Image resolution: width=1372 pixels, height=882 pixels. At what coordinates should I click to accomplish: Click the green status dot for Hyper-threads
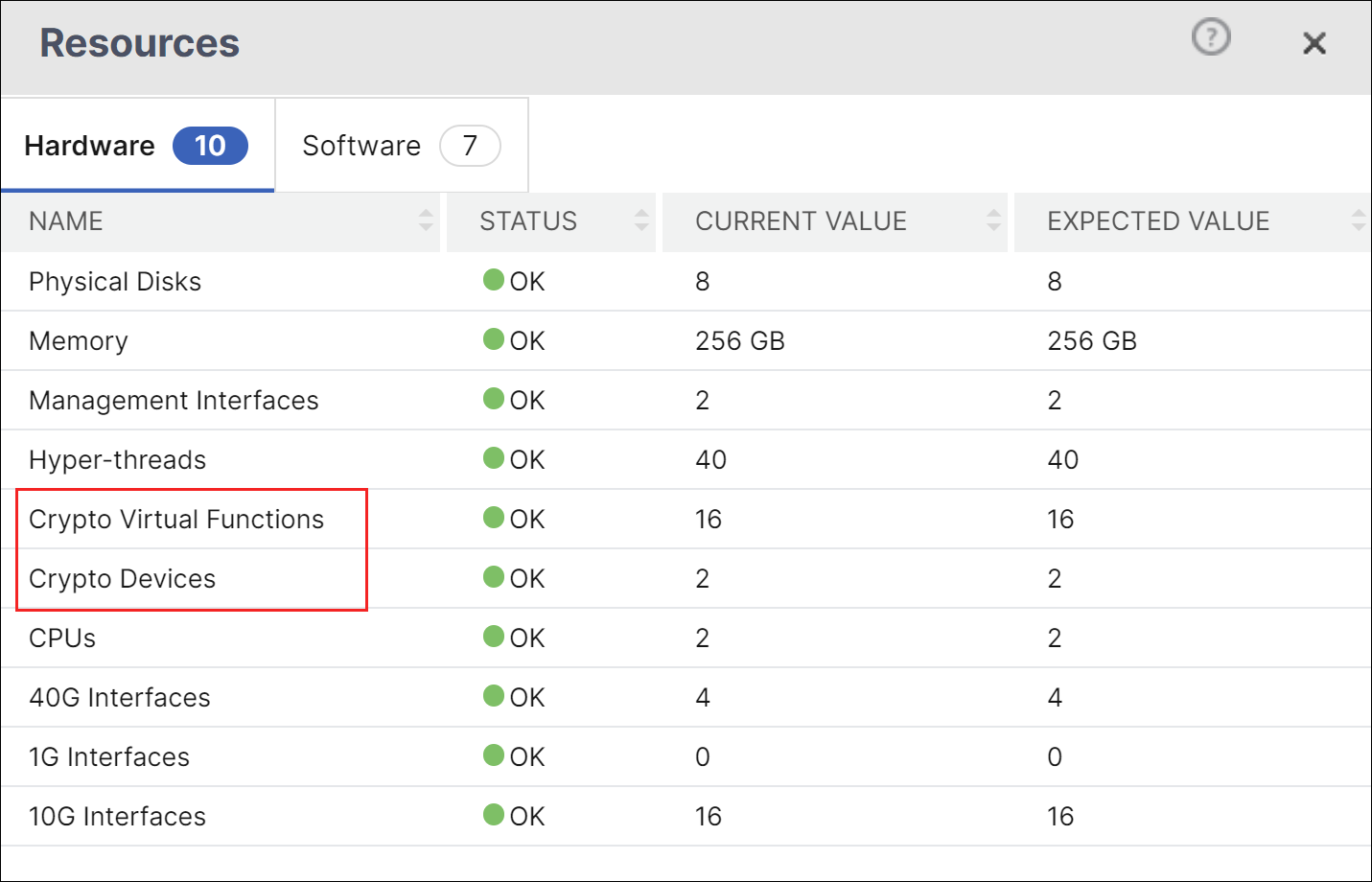[494, 458]
